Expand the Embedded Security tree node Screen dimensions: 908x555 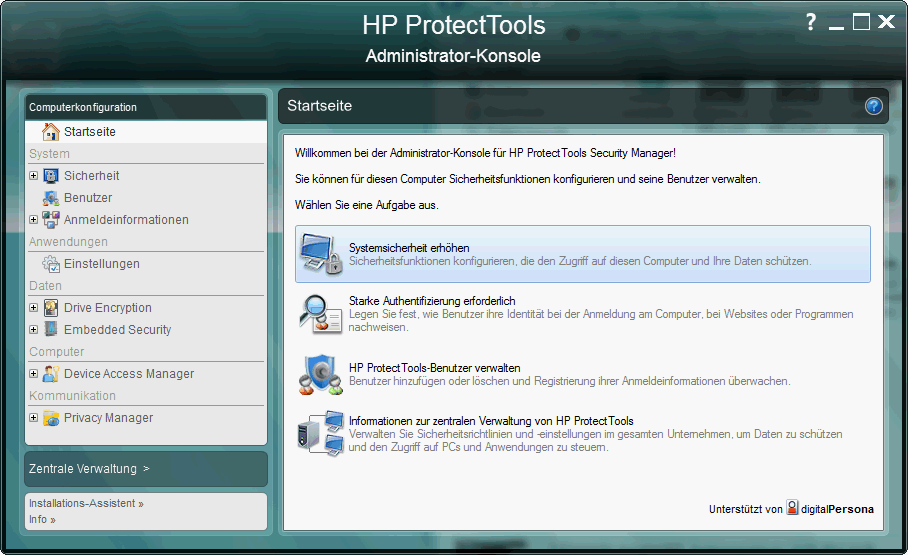(33, 330)
